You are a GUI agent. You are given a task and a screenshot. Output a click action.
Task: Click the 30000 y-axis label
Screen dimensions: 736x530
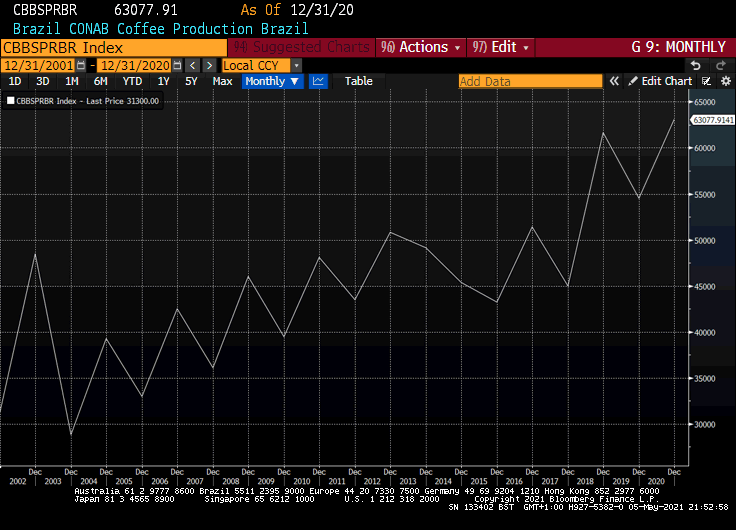pos(705,424)
